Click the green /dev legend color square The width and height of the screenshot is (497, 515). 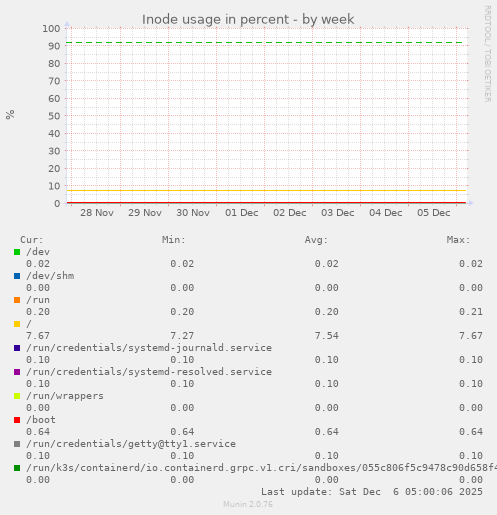pos(17,252)
